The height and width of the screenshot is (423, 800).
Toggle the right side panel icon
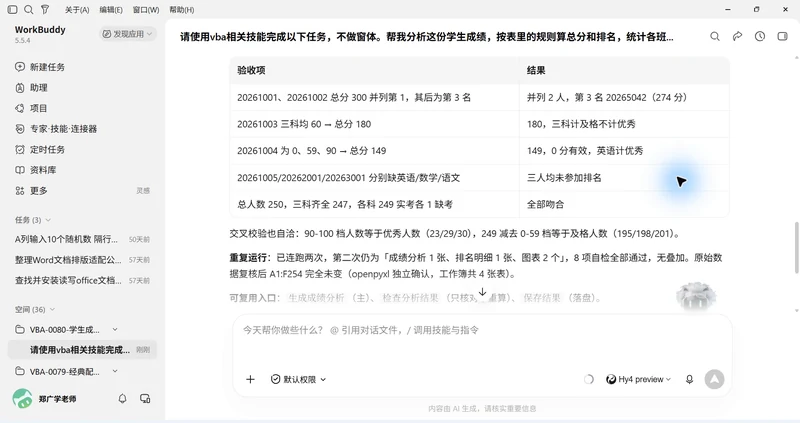click(x=782, y=36)
